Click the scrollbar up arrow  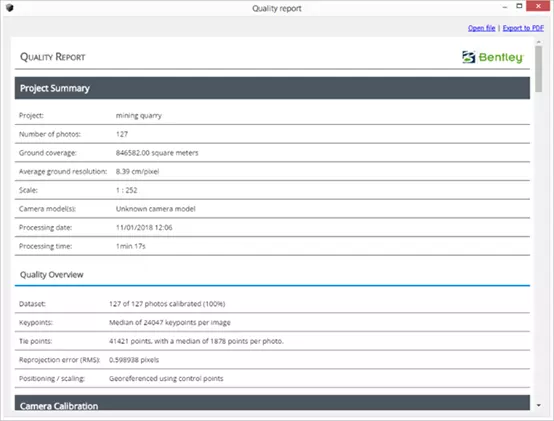tap(538, 42)
